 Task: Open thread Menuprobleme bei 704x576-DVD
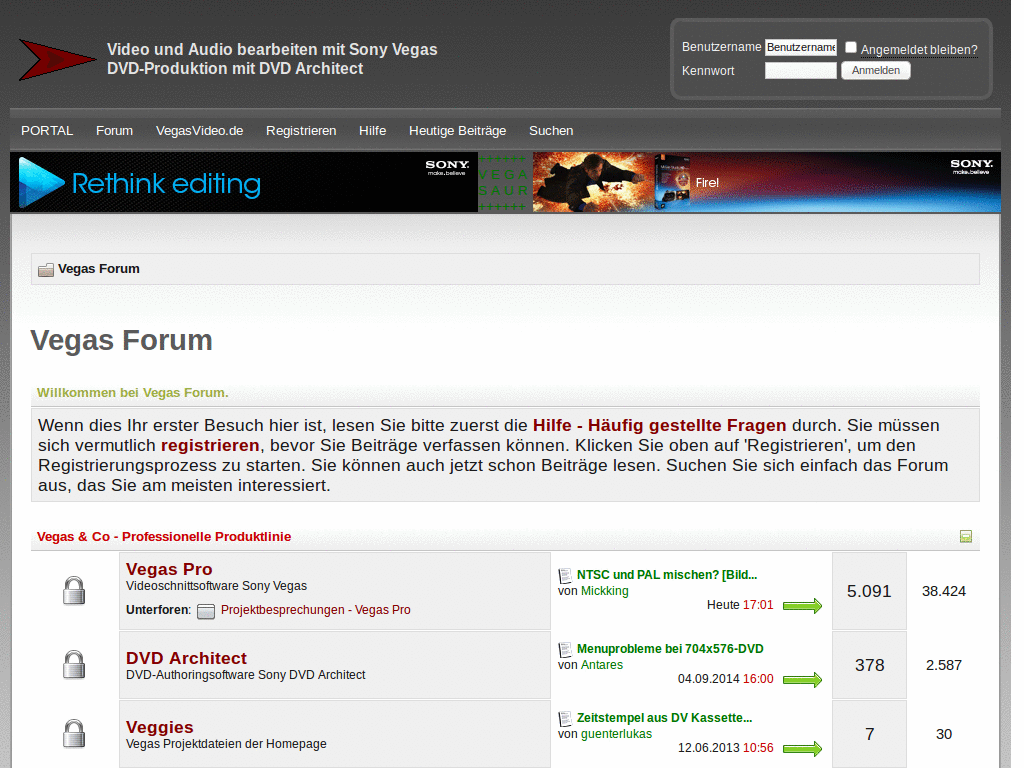coord(670,648)
